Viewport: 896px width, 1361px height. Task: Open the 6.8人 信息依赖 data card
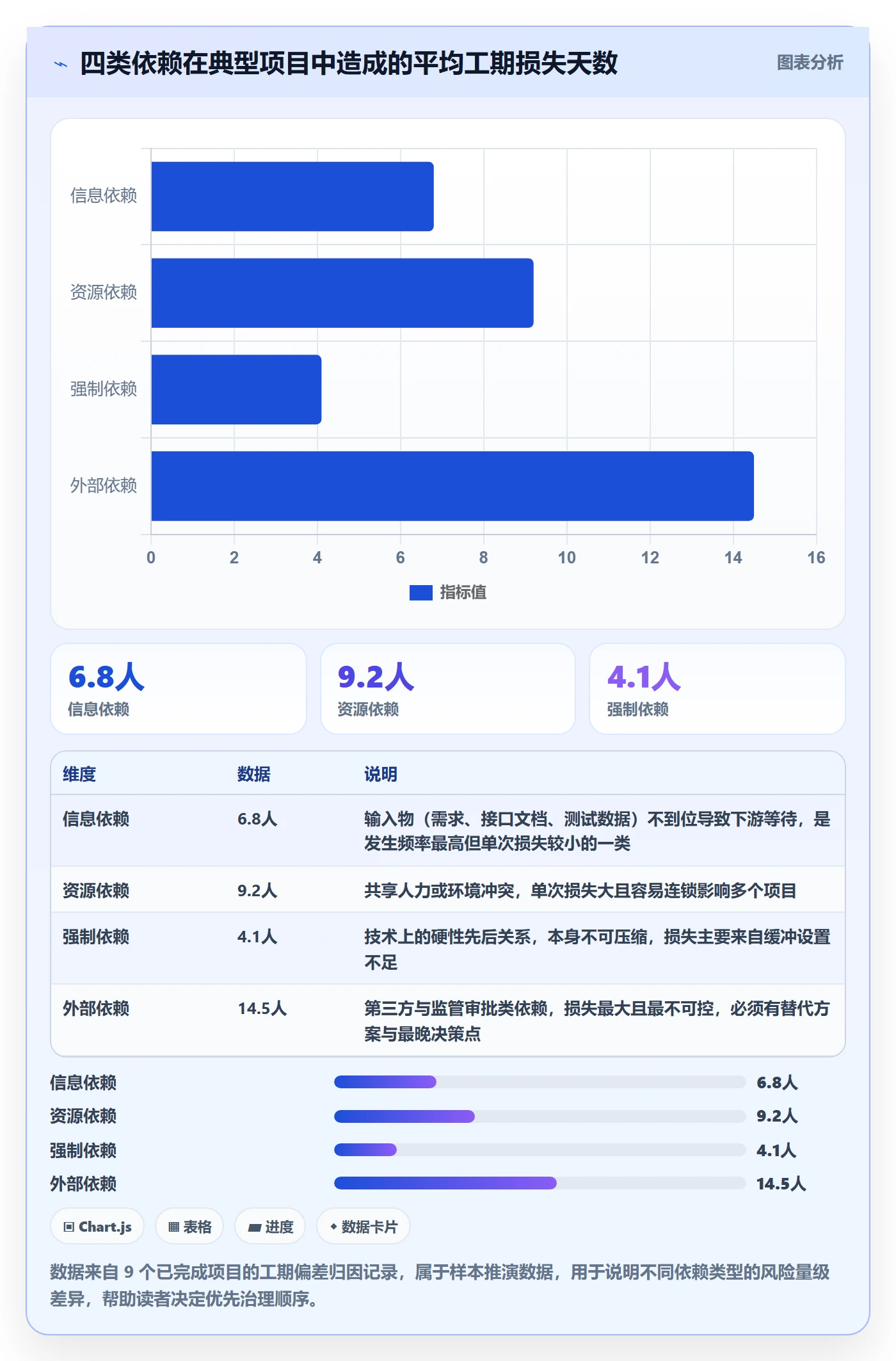point(179,689)
